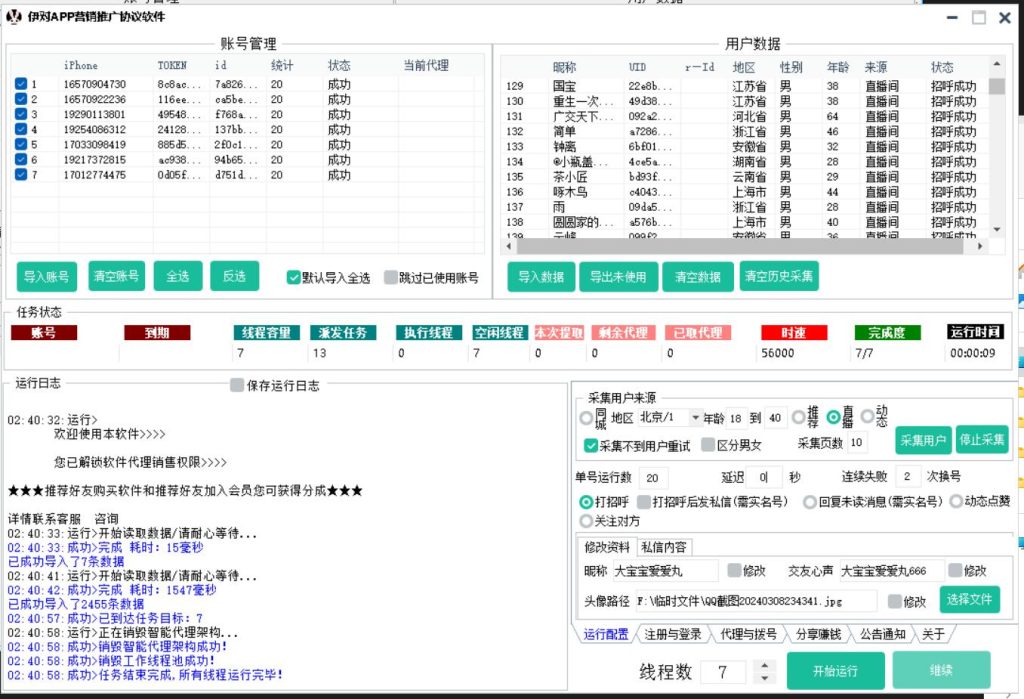This screenshot has height=699, width=1024.
Task: Click 导入账号 to import accounts
Action: (x=45, y=277)
